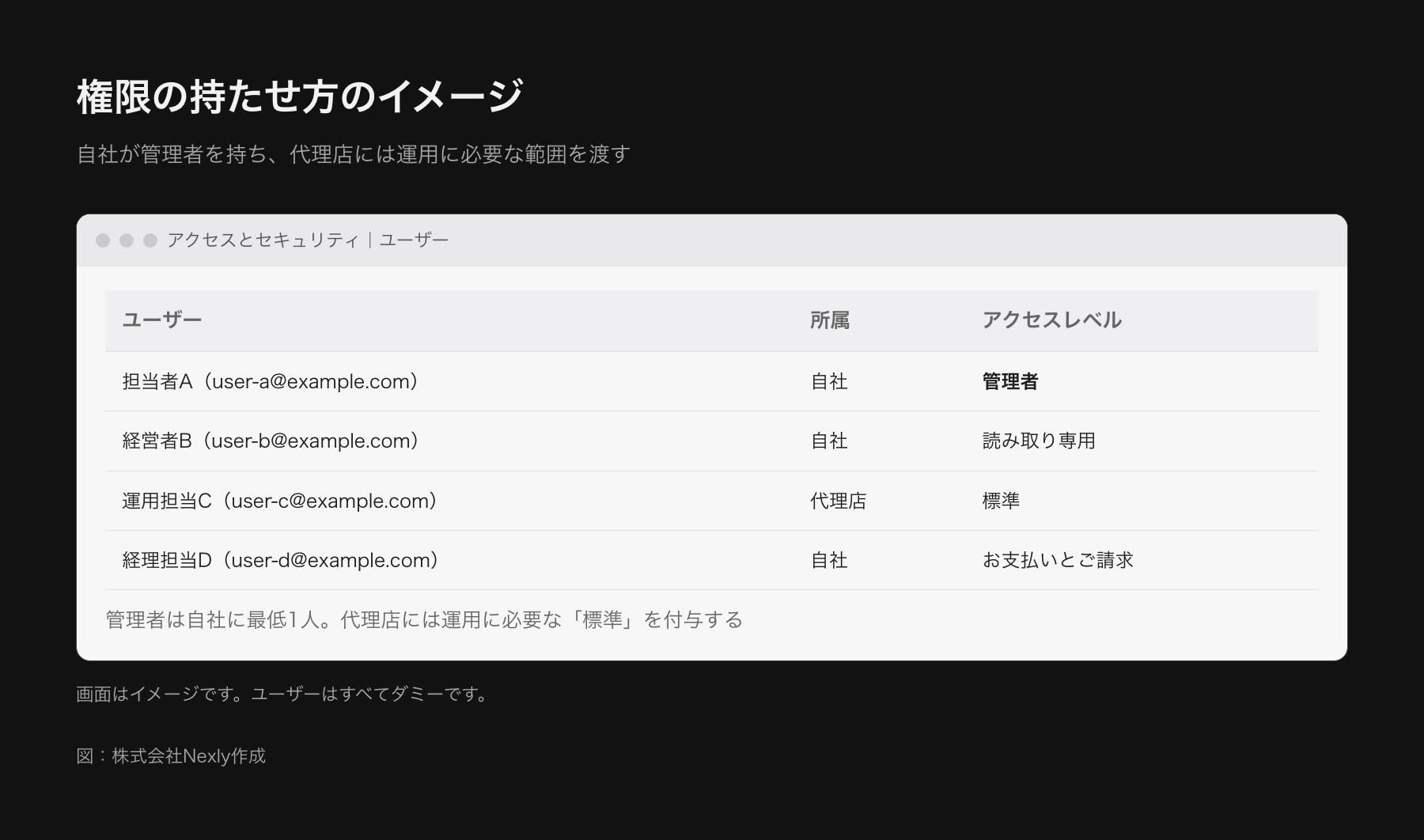This screenshot has height=840, width=1424.
Task: Click the subtitle beginning 自社が管理者を持ち
Action: click(354, 153)
